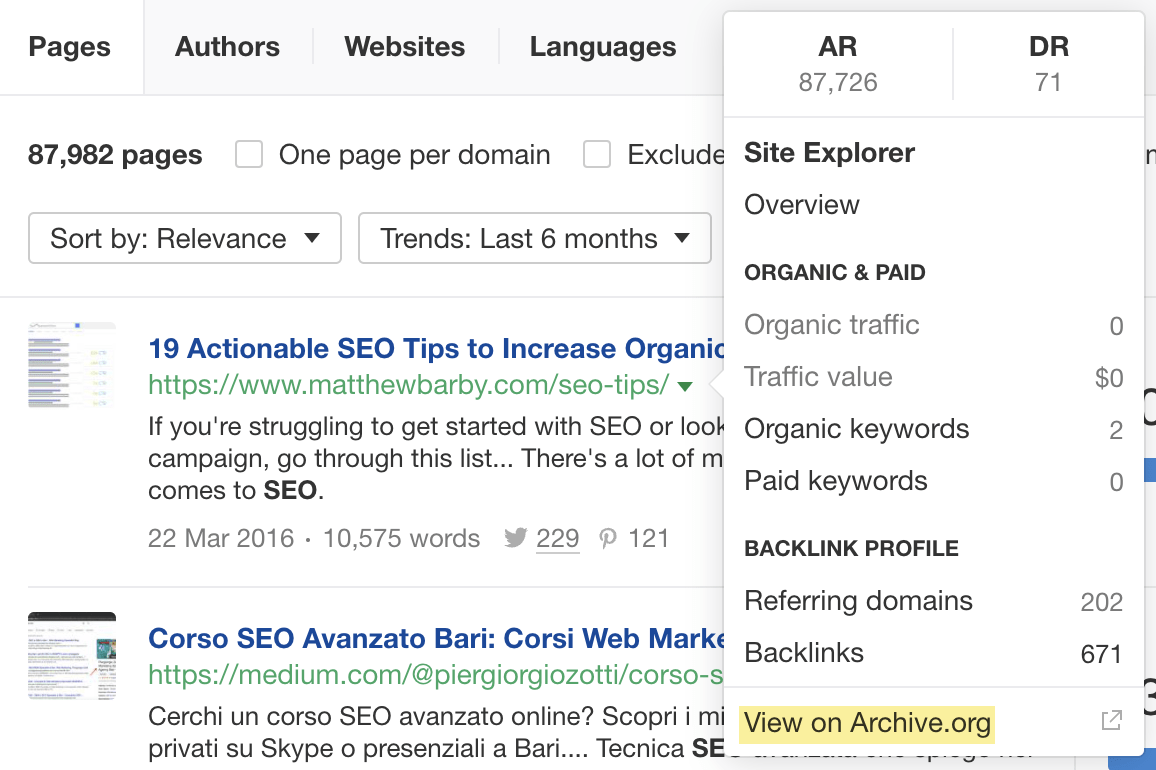This screenshot has height=770, width=1156.
Task: Click View on Archive.org link
Action: click(x=867, y=723)
